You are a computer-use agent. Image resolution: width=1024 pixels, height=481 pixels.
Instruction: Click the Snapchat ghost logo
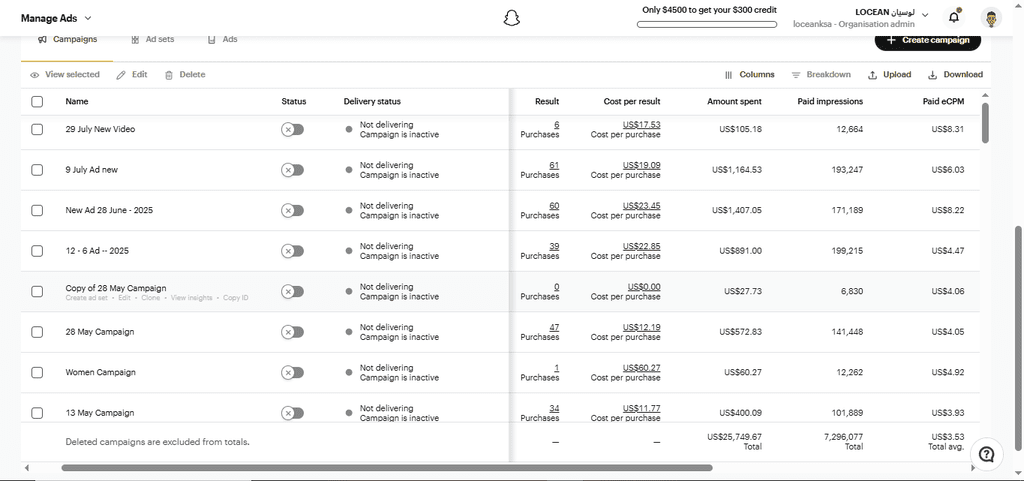tap(511, 18)
